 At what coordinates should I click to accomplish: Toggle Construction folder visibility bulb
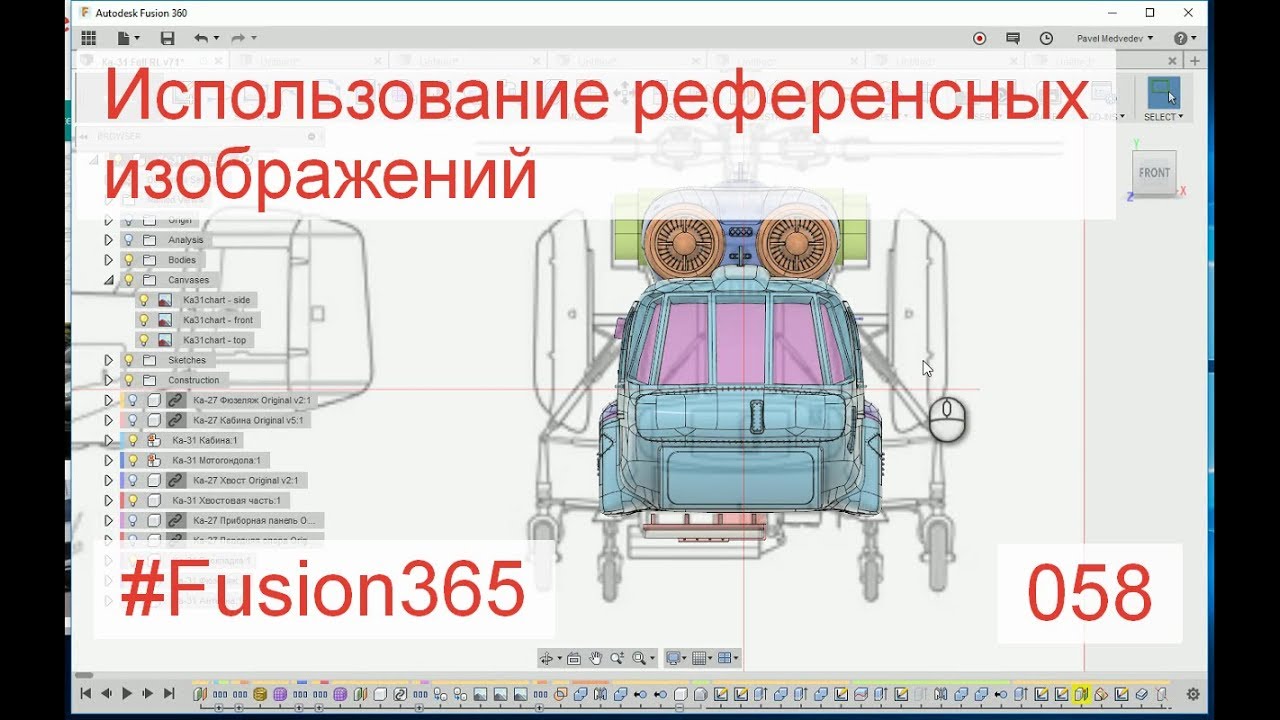[129, 380]
